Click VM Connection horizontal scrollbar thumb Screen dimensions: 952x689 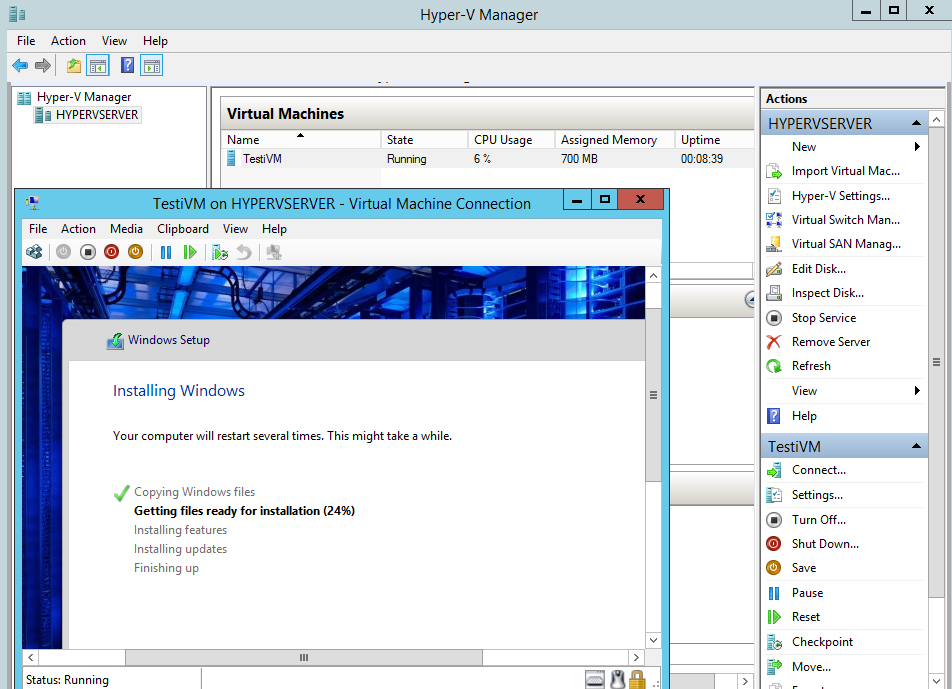(304, 657)
